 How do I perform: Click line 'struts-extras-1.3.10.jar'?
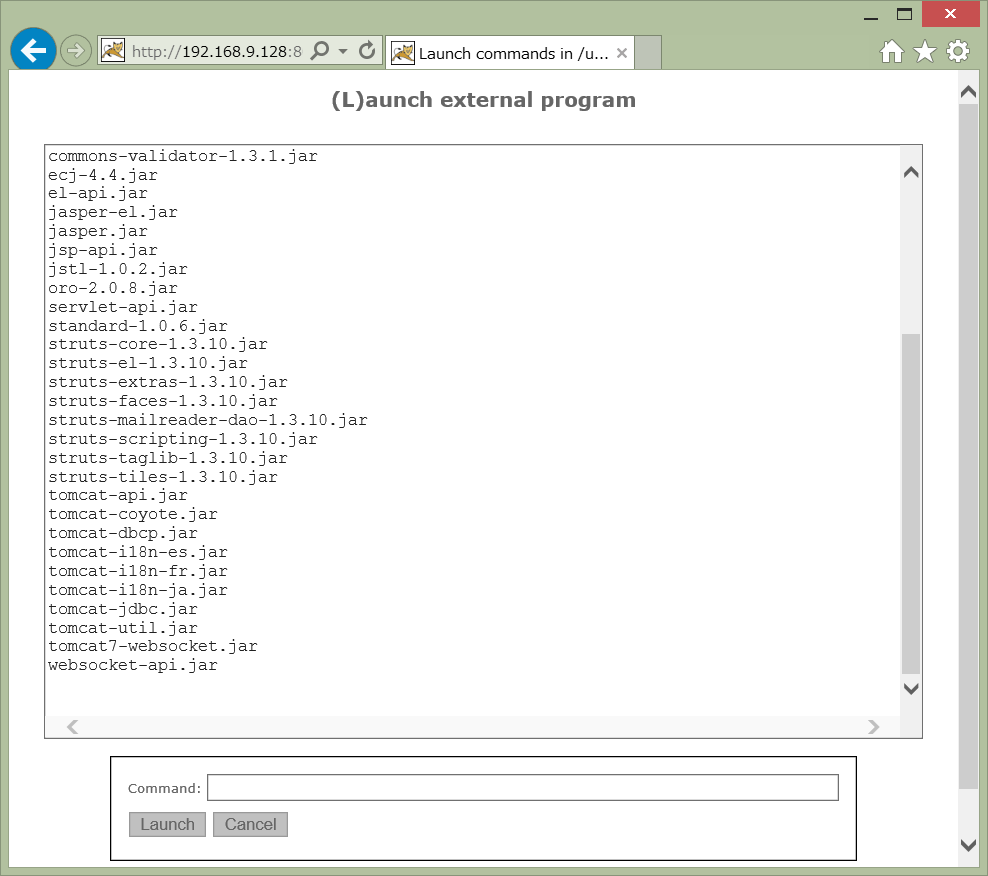(168, 381)
